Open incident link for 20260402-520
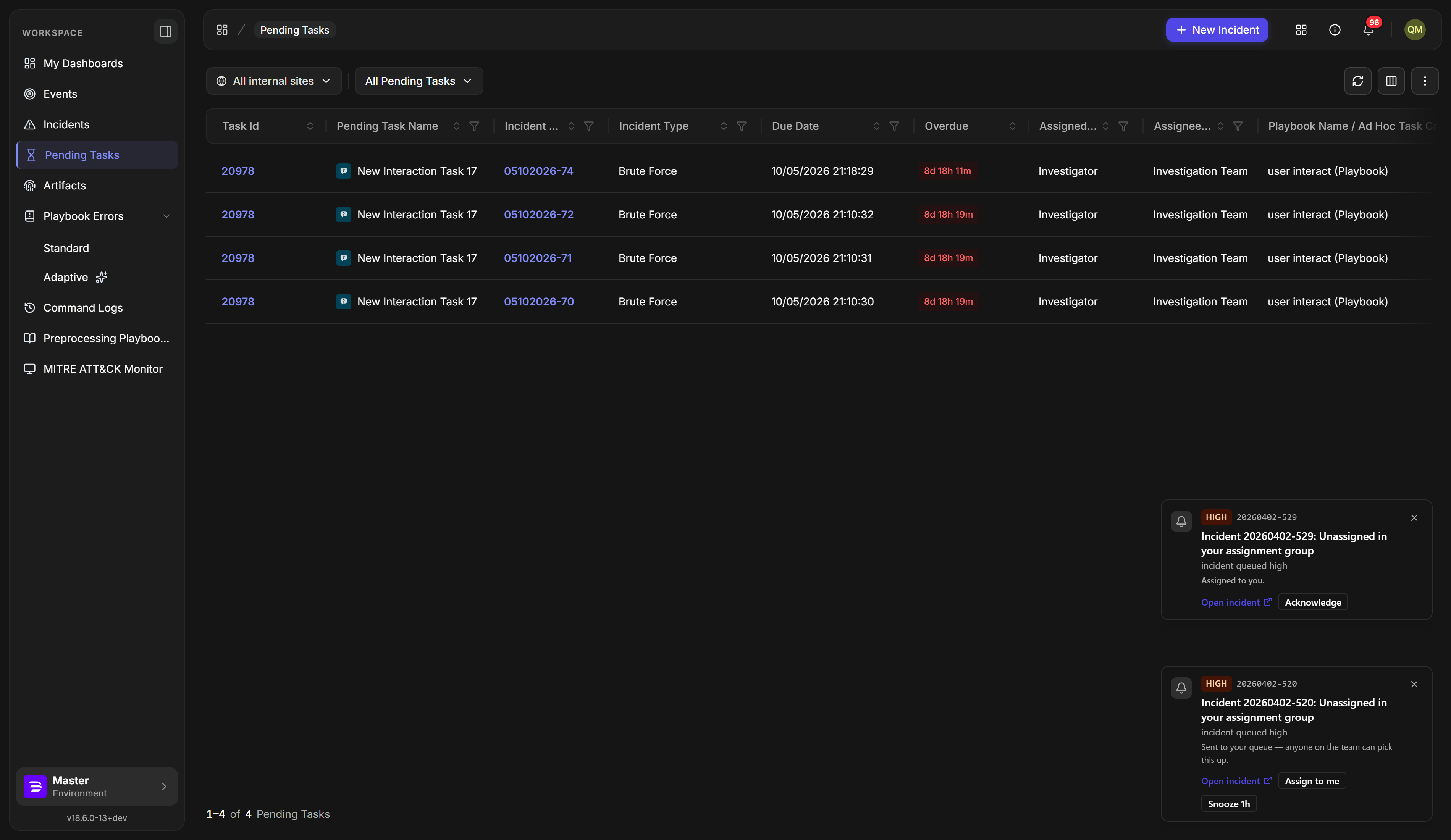This screenshot has height=840, width=1451. pyautogui.click(x=1236, y=781)
